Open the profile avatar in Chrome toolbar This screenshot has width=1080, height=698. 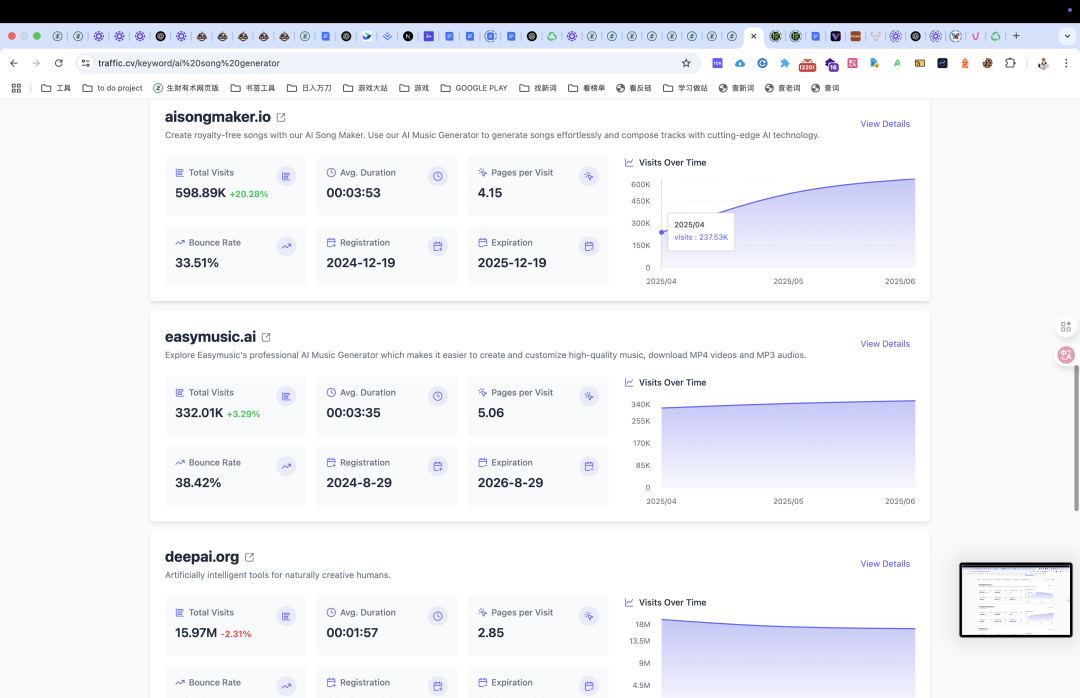(1043, 63)
